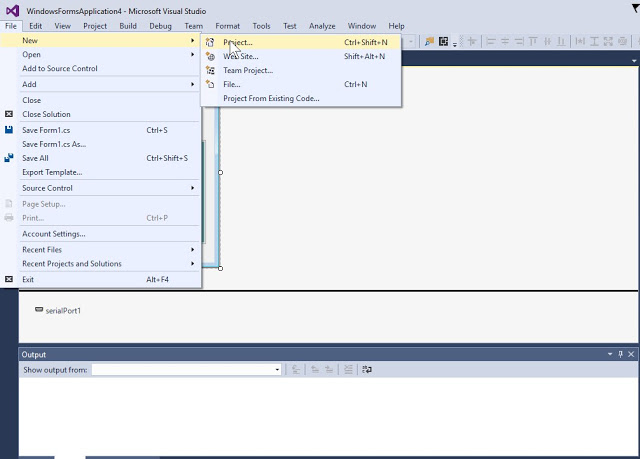Click the Align Tops icon
The width and height of the screenshot is (640, 459).
click(533, 41)
